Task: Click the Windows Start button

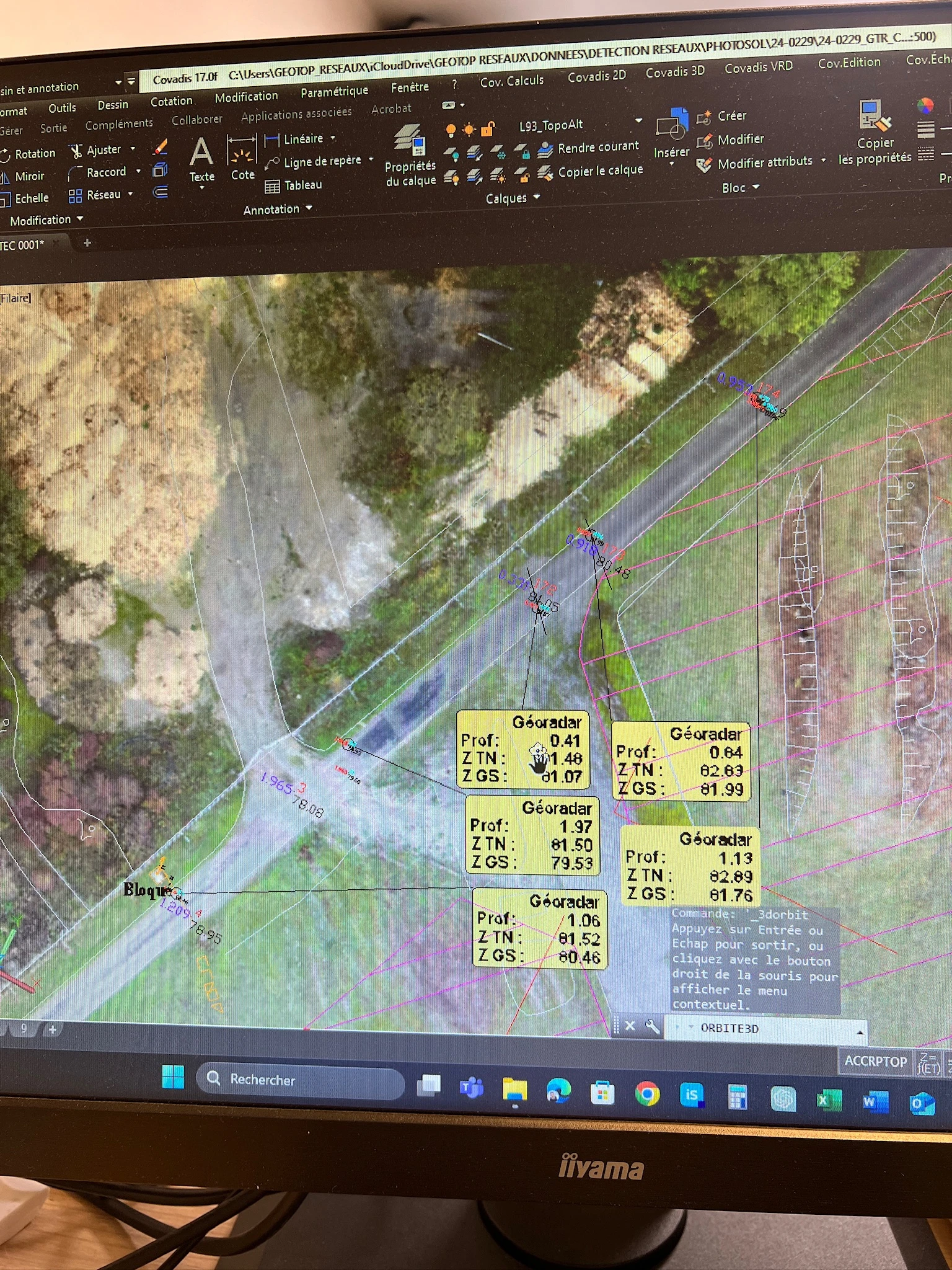Action: [173, 1077]
